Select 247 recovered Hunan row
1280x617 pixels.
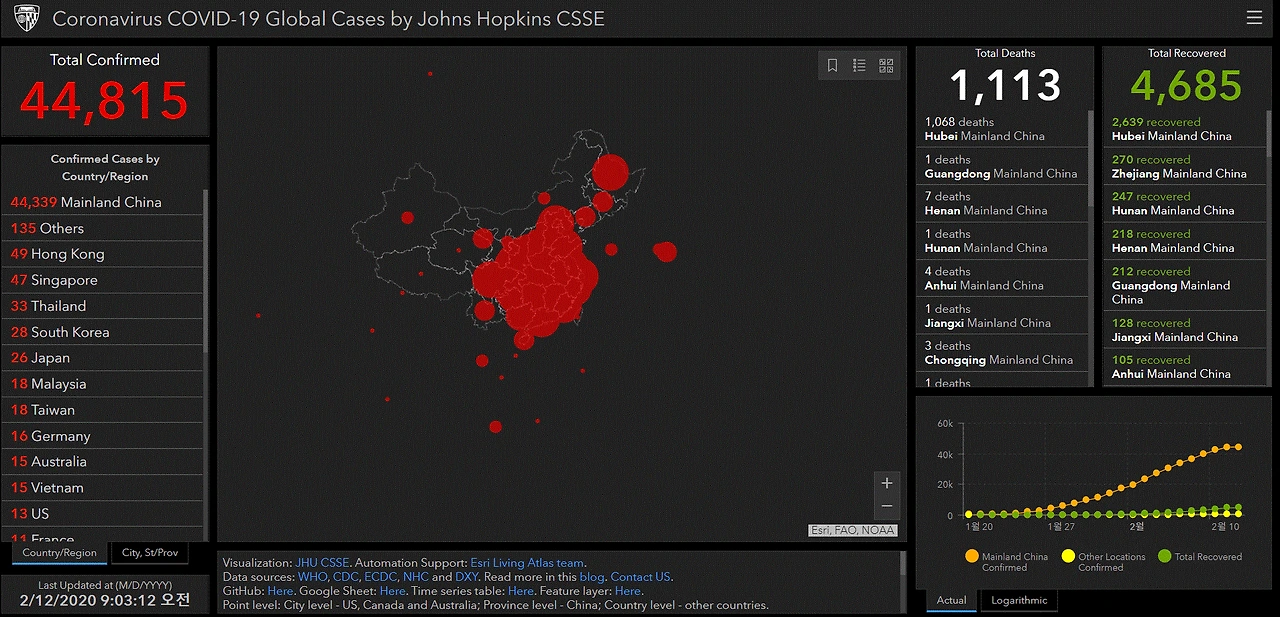(1185, 203)
